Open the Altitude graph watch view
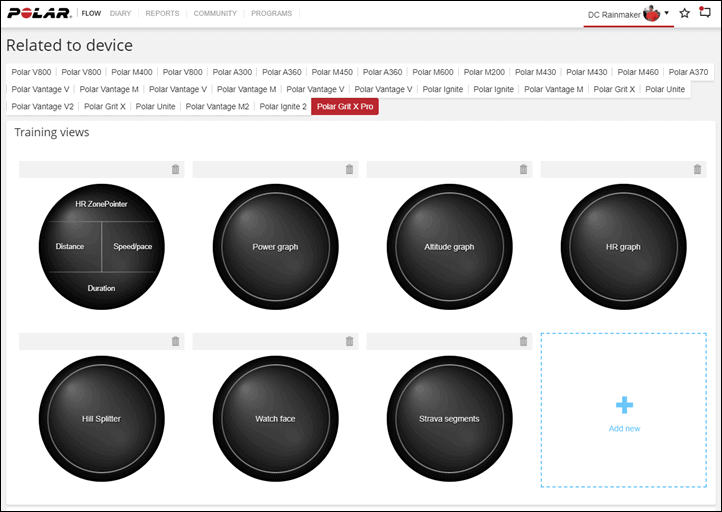The image size is (722, 512). click(449, 247)
